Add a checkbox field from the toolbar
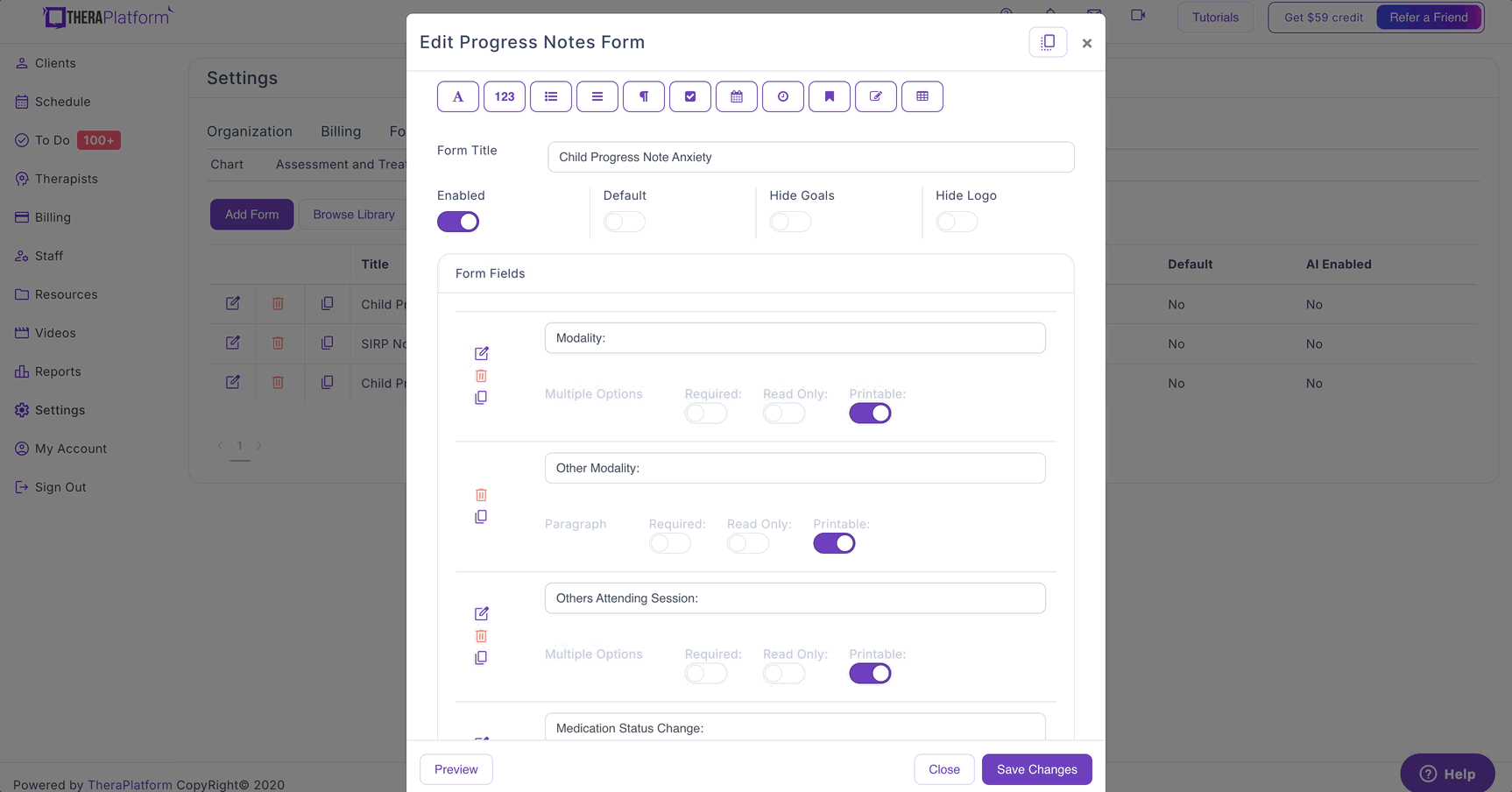This screenshot has width=1512, height=792. click(x=690, y=96)
